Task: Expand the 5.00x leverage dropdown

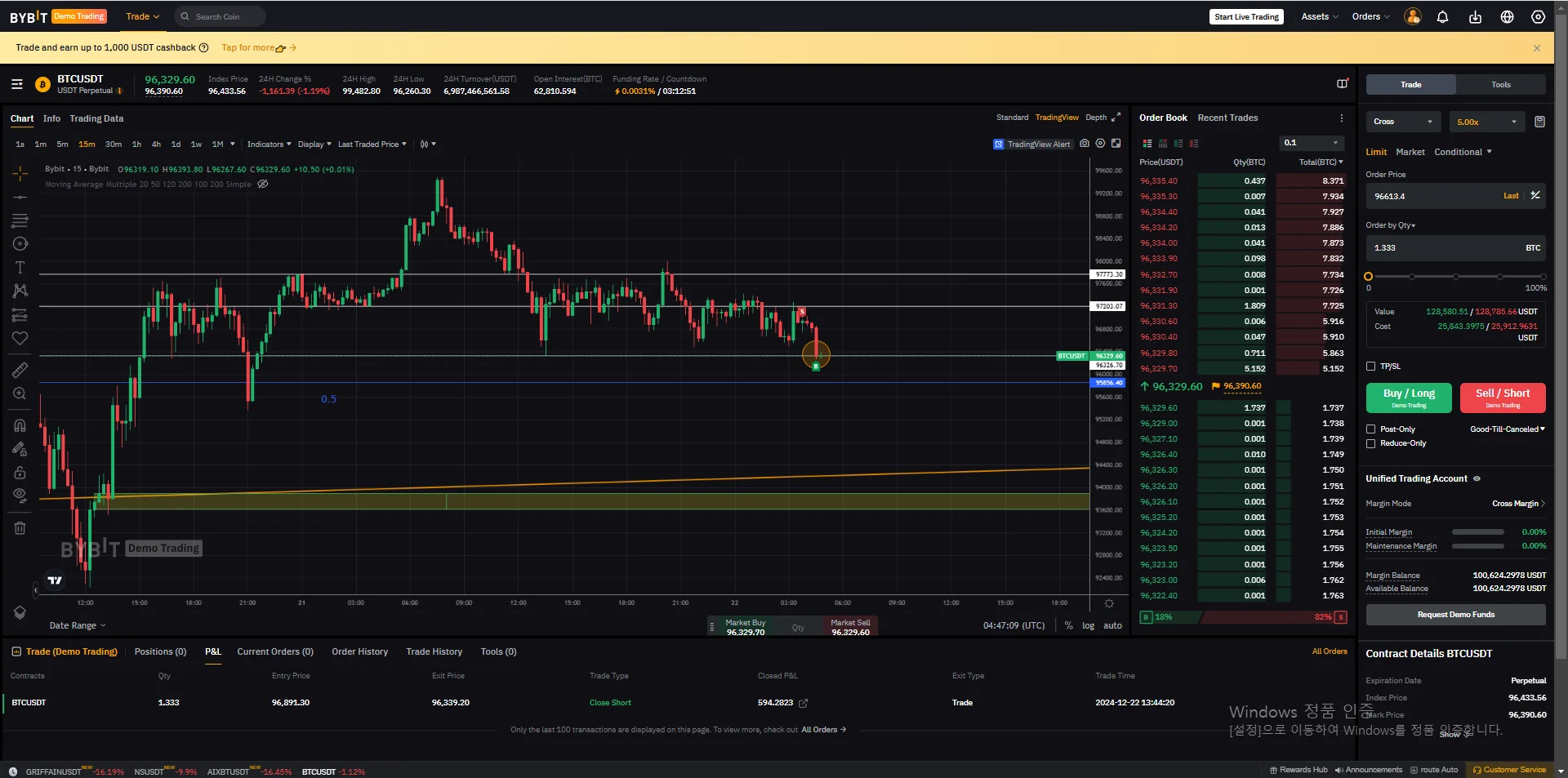Action: pos(1486,122)
